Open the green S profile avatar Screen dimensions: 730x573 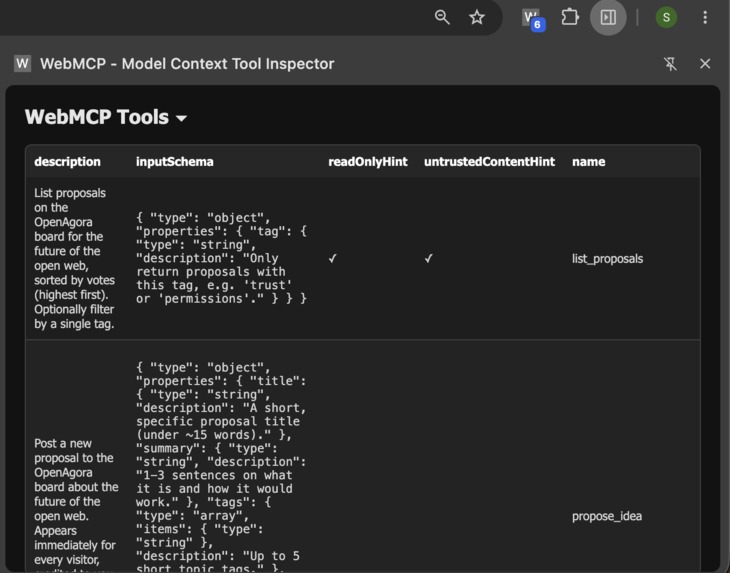(666, 18)
